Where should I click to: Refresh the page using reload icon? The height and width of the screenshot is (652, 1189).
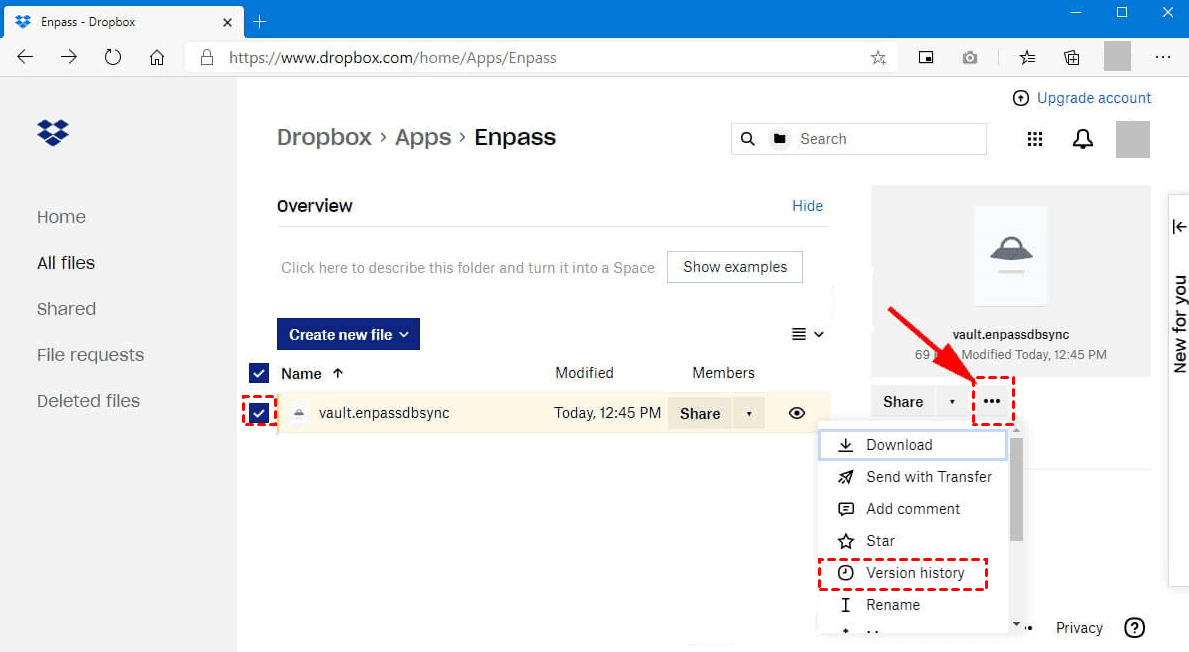[113, 58]
